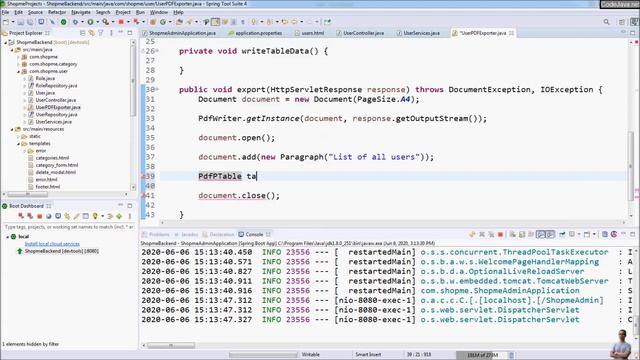Image resolution: width=640 pixels, height=360 pixels.
Task: Toggle Show Console on Standard Out
Action: 541,234
